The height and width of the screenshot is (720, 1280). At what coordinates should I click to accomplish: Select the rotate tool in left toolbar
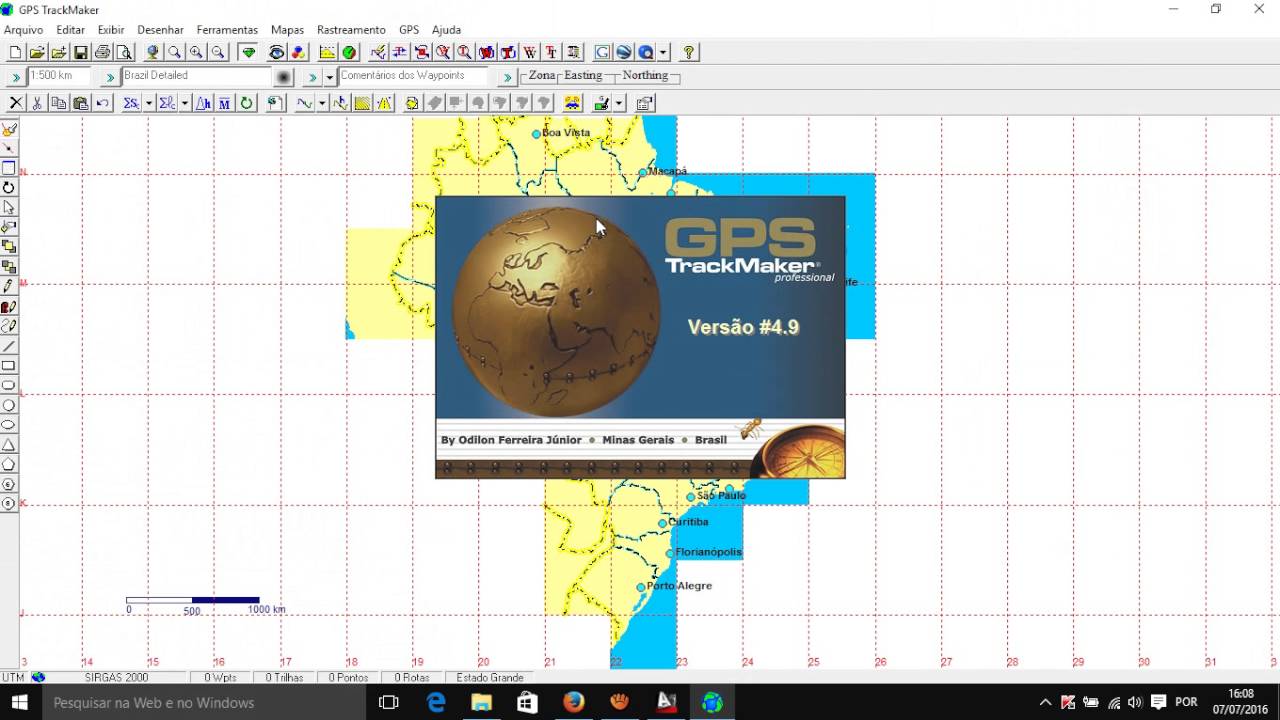pyautogui.click(x=9, y=187)
